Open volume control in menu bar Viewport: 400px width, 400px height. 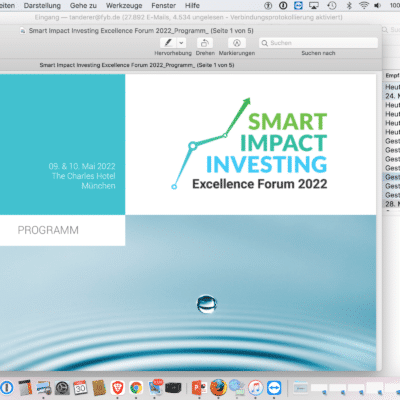point(378,5)
